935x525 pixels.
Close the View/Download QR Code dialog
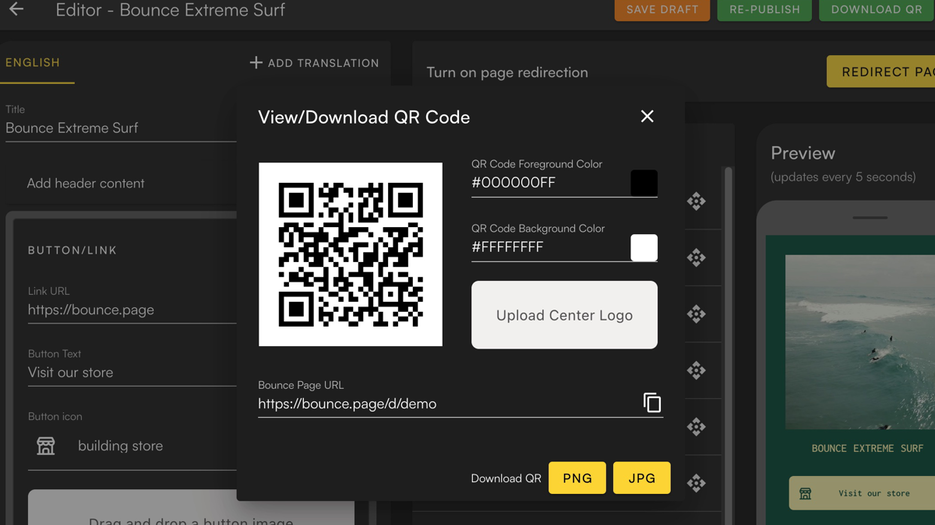tap(647, 116)
